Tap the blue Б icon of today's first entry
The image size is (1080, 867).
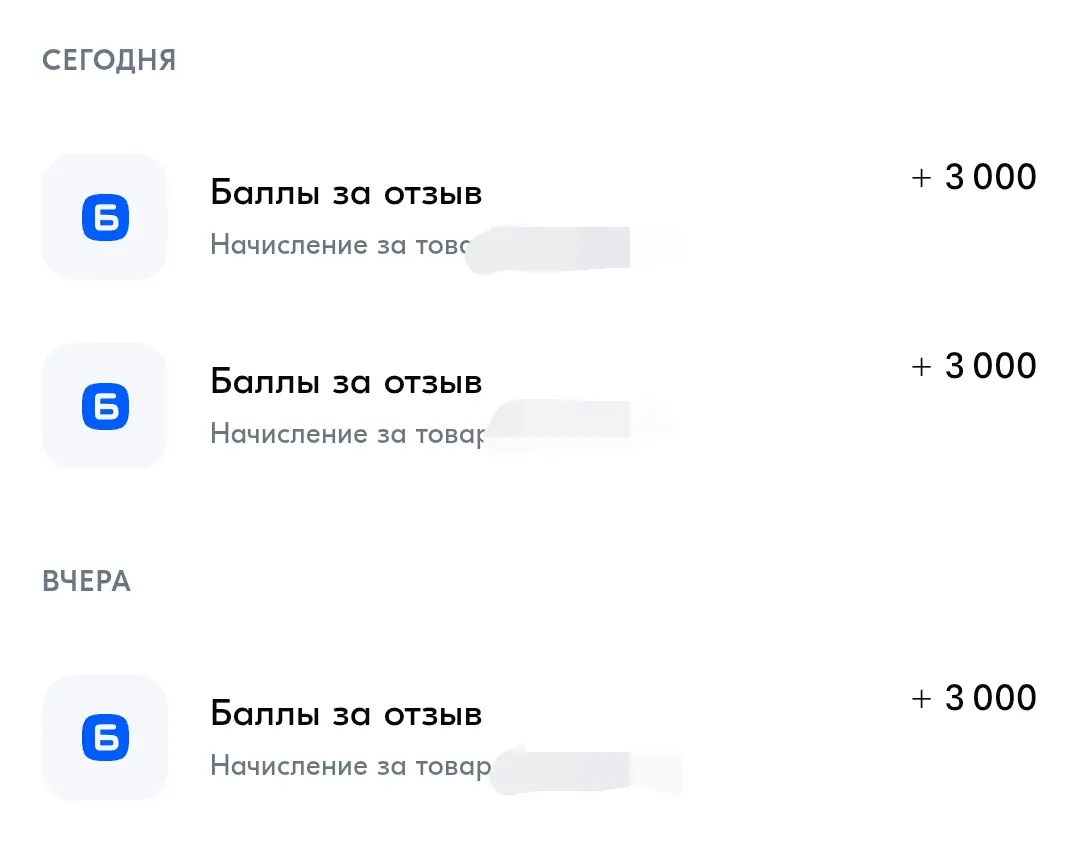pos(105,218)
